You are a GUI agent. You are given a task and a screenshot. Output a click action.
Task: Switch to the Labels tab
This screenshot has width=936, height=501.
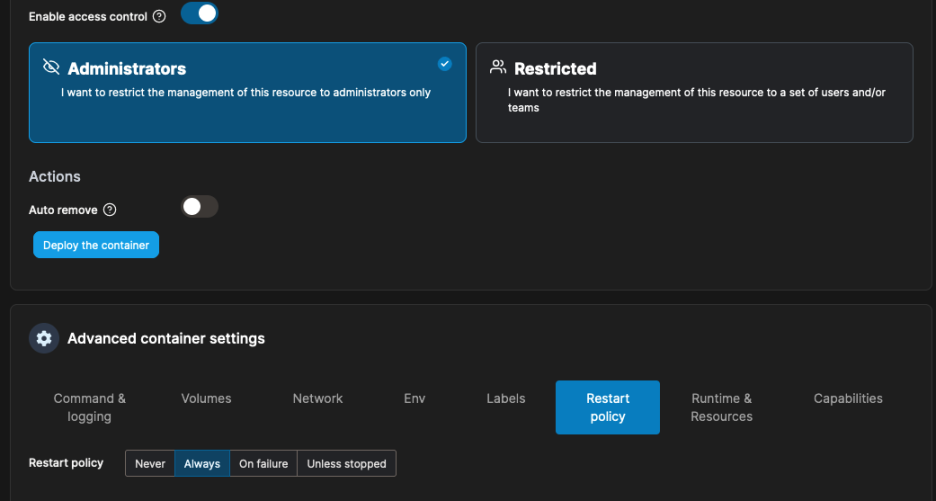point(506,398)
